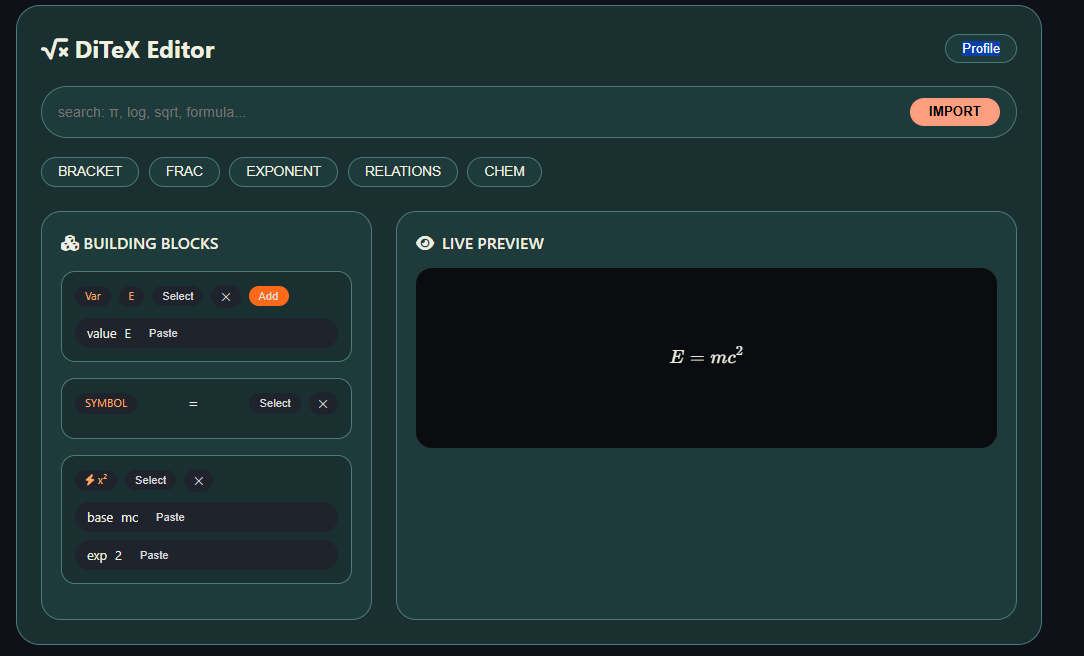
Task: Click the IMPORT button
Action: tap(954, 111)
